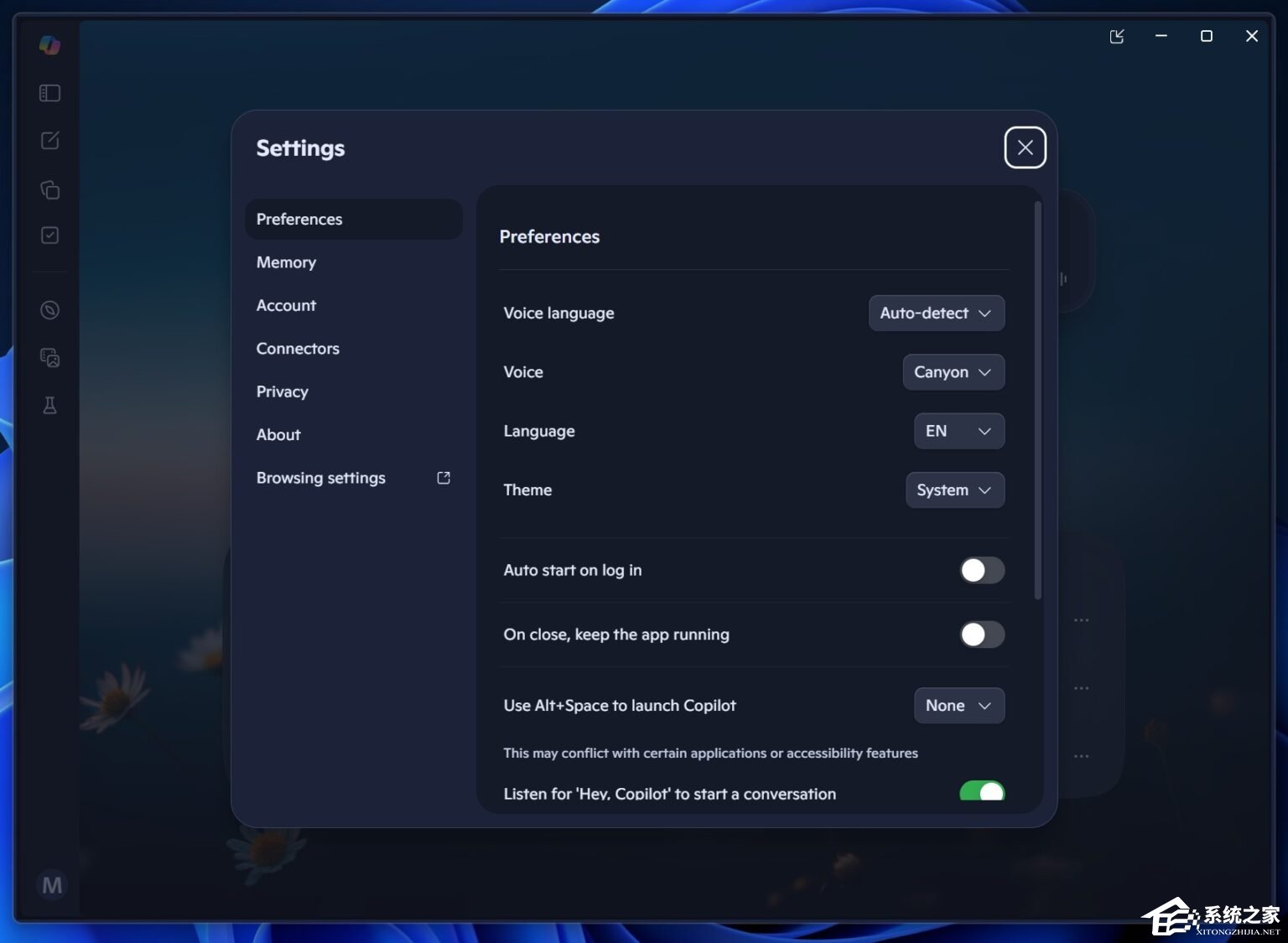Toggle On close, keep the app running

(982, 635)
